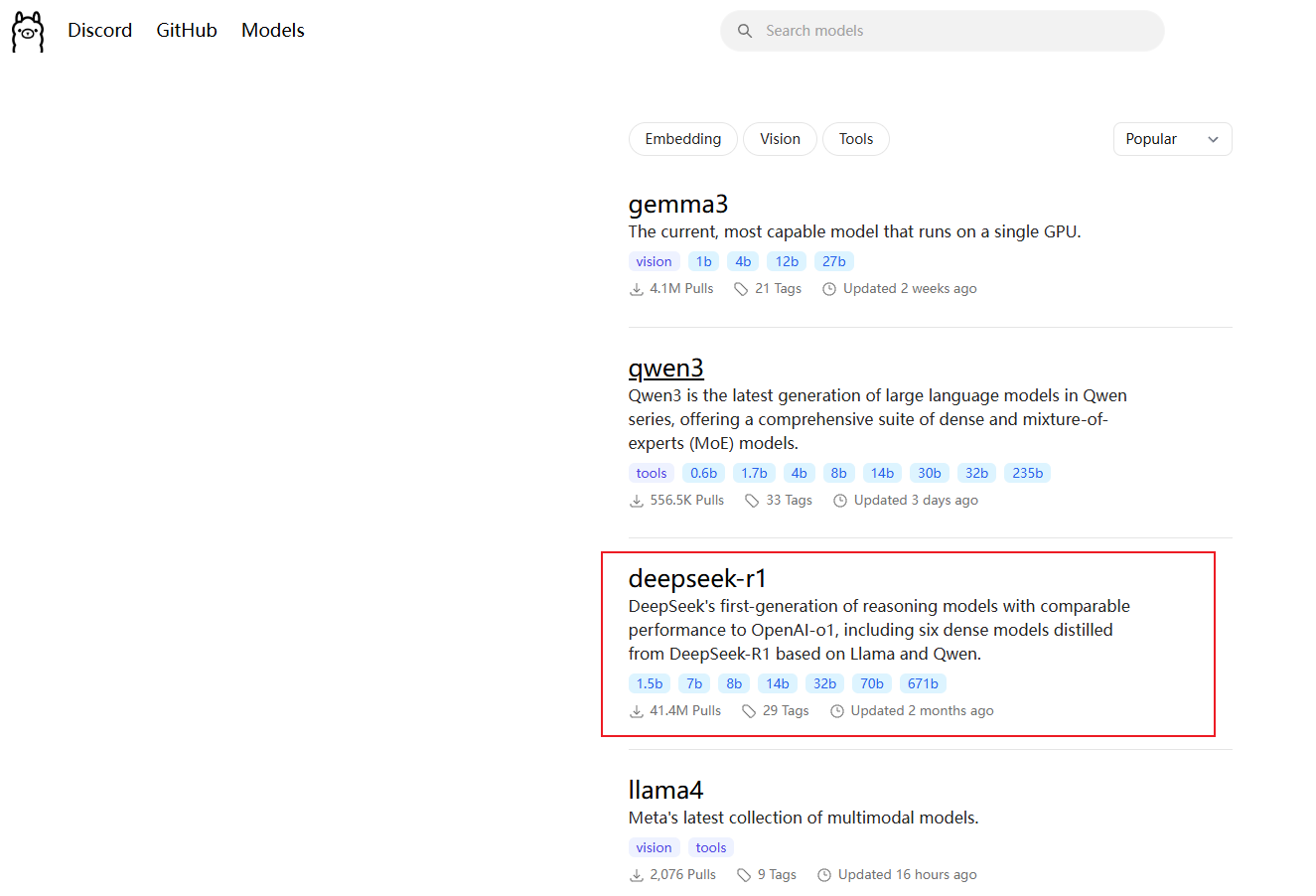Click the 2,076 Pulls text
This screenshot has height=896, width=1316.
[x=682, y=875]
